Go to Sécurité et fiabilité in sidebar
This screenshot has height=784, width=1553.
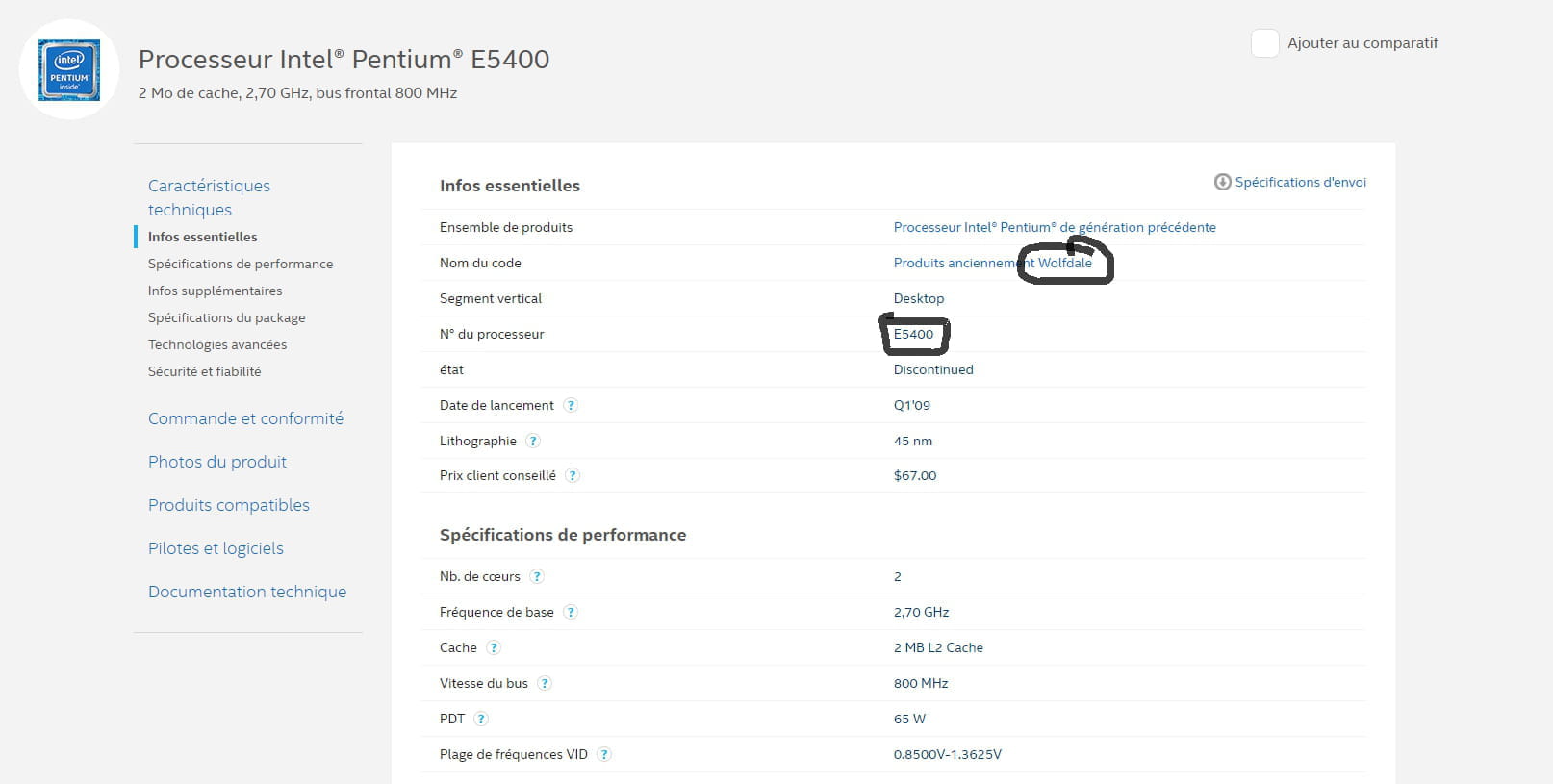tap(204, 371)
